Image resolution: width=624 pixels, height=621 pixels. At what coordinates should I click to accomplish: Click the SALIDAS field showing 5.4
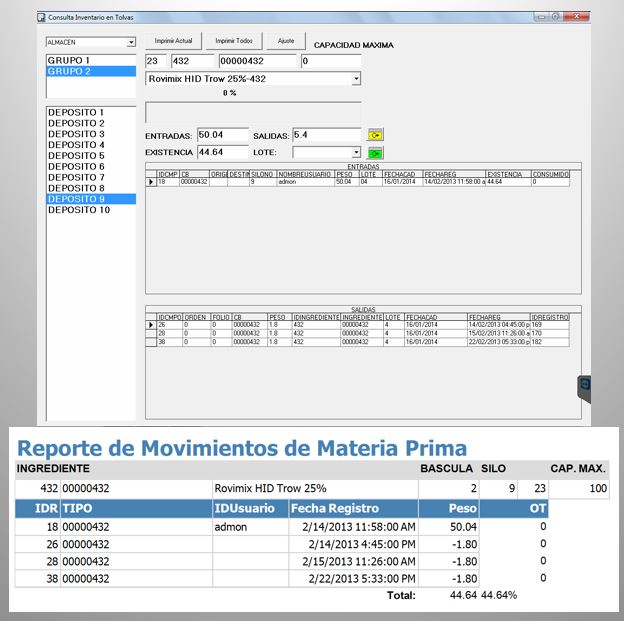point(327,135)
